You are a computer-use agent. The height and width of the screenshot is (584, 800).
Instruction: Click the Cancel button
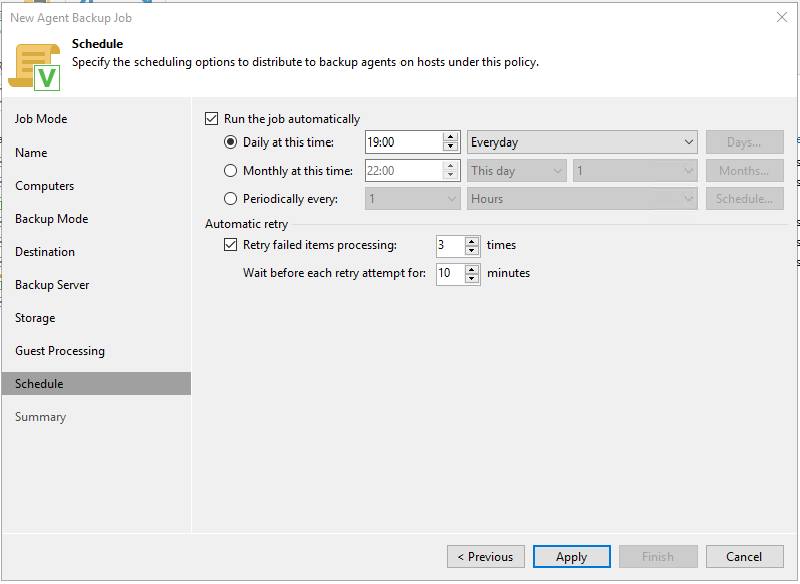pos(744,557)
